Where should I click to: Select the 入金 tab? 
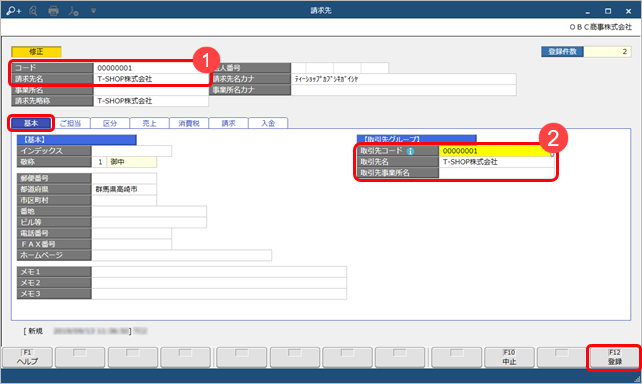268,123
